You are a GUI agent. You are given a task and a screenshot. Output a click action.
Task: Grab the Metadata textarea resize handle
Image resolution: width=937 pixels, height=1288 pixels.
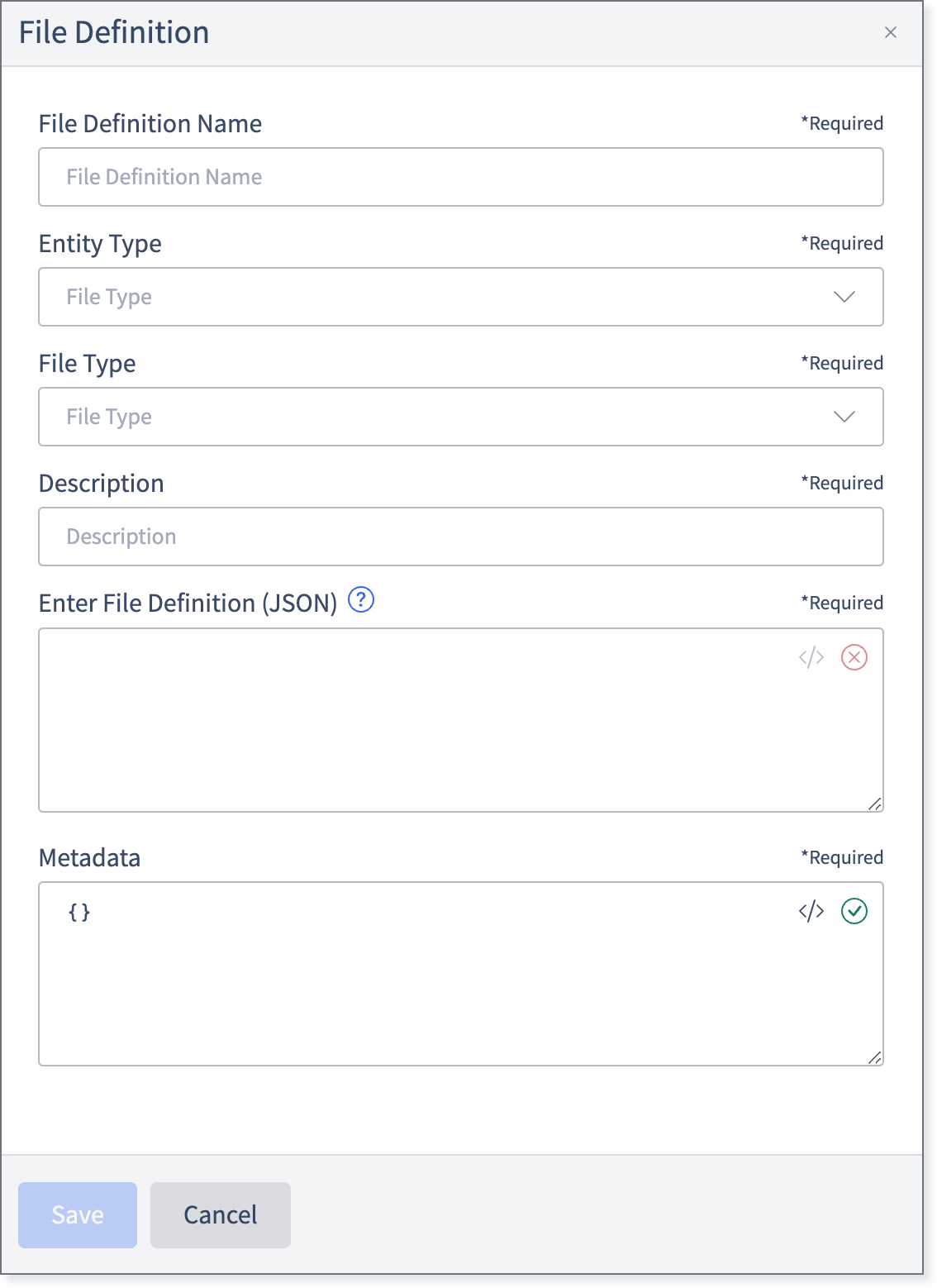click(x=875, y=1057)
